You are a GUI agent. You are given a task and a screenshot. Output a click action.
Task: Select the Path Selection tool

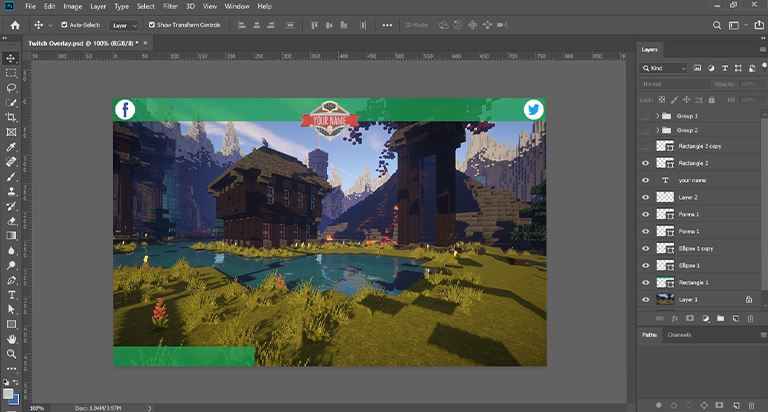pyautogui.click(x=10, y=310)
